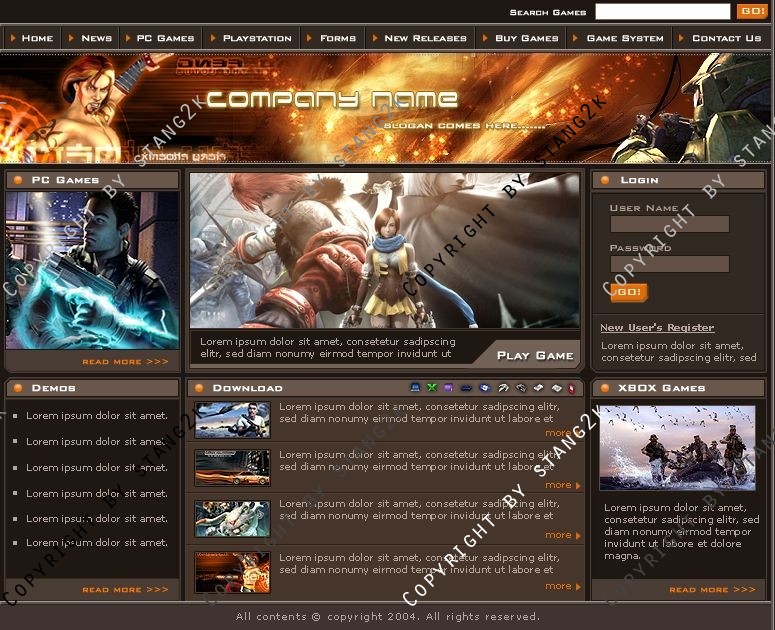Click the green Xbox icon in Download header
This screenshot has width=775, height=630.
click(432, 388)
